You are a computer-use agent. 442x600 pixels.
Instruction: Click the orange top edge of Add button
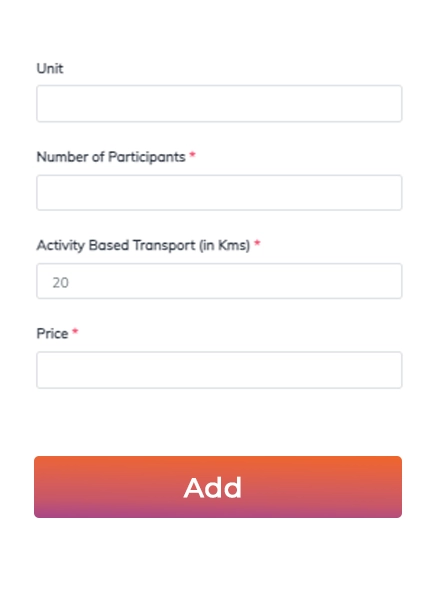(218, 459)
